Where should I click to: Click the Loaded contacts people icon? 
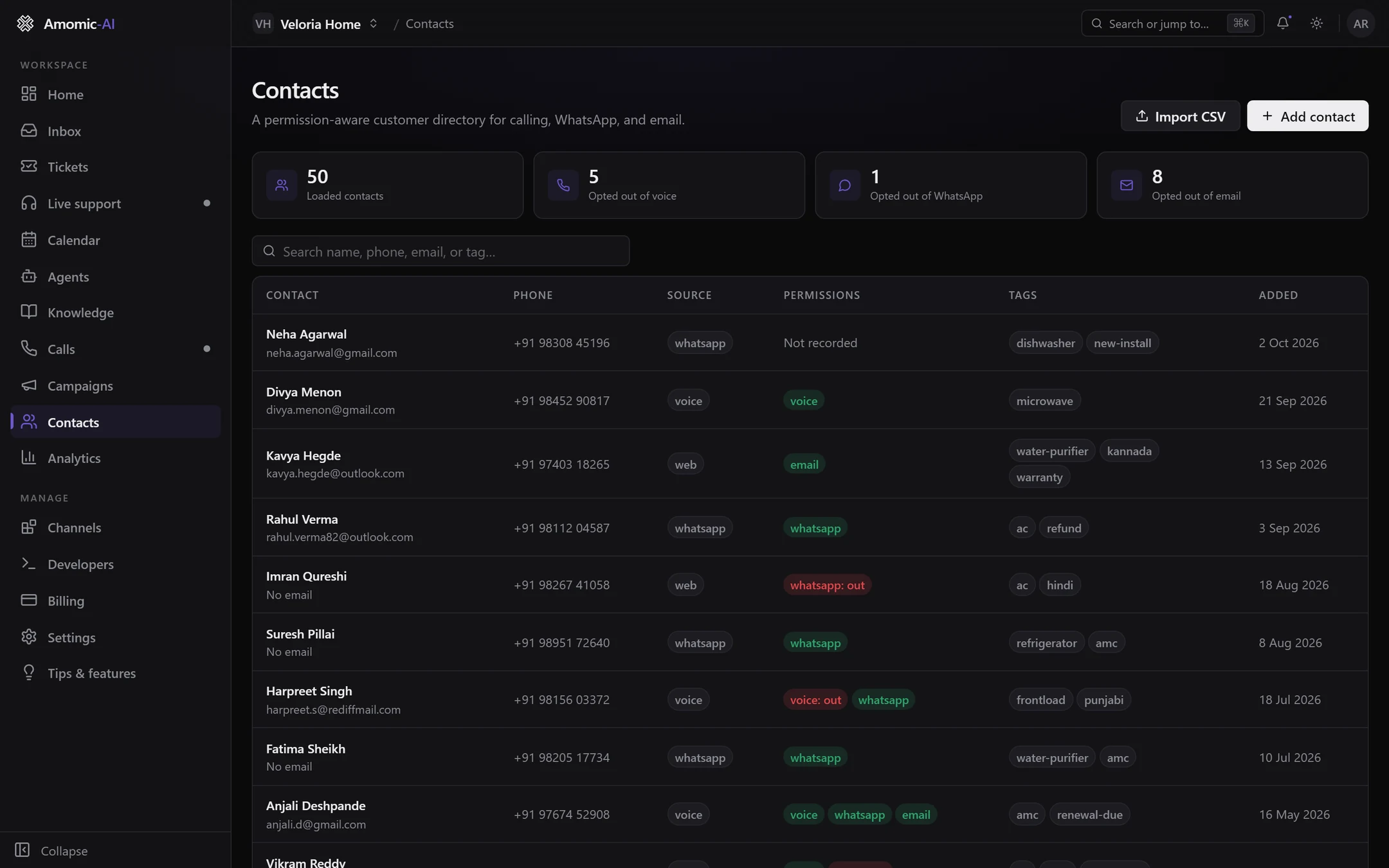(282, 185)
